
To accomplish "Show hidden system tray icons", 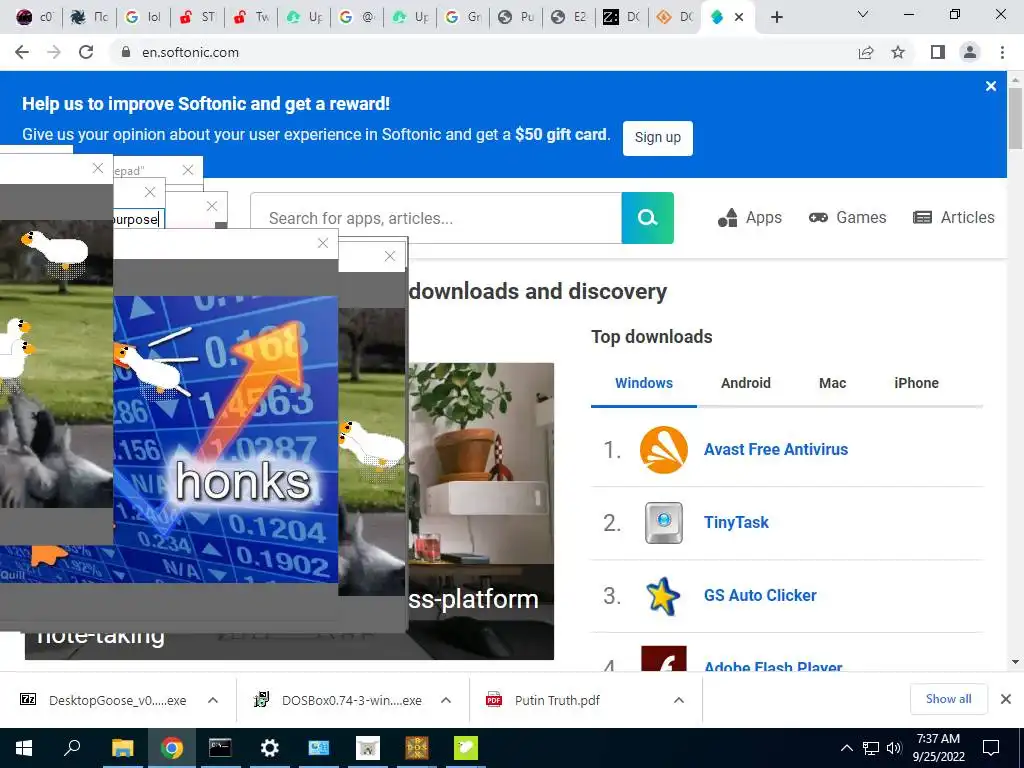I will click(x=846, y=748).
